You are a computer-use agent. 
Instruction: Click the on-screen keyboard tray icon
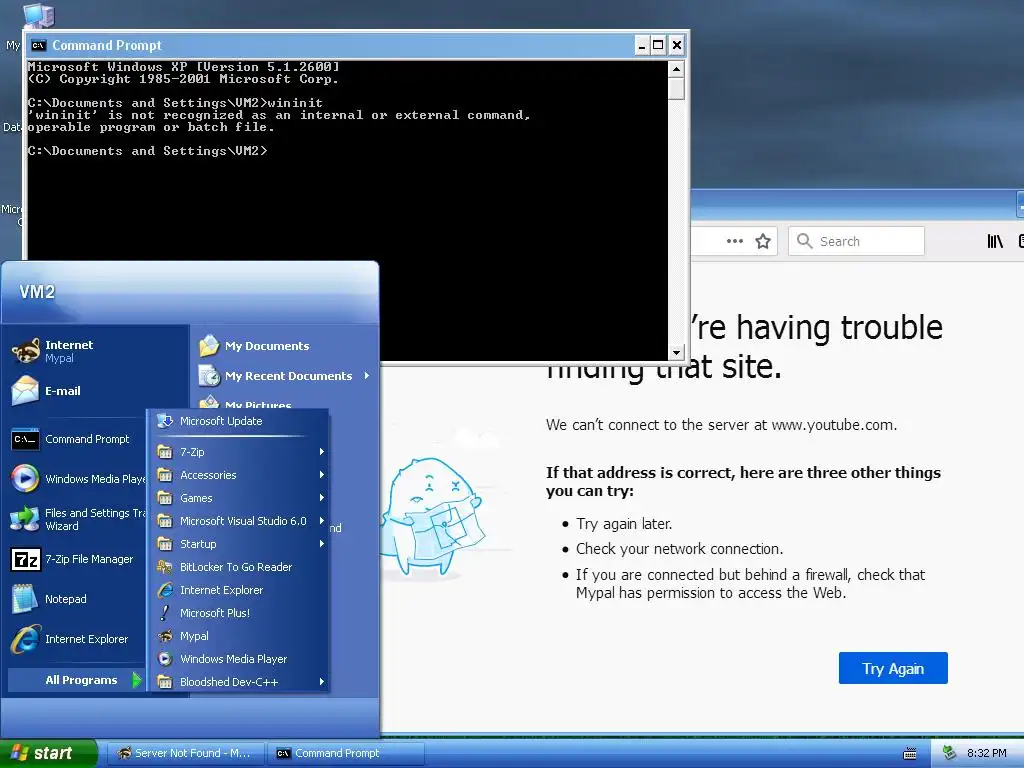910,754
